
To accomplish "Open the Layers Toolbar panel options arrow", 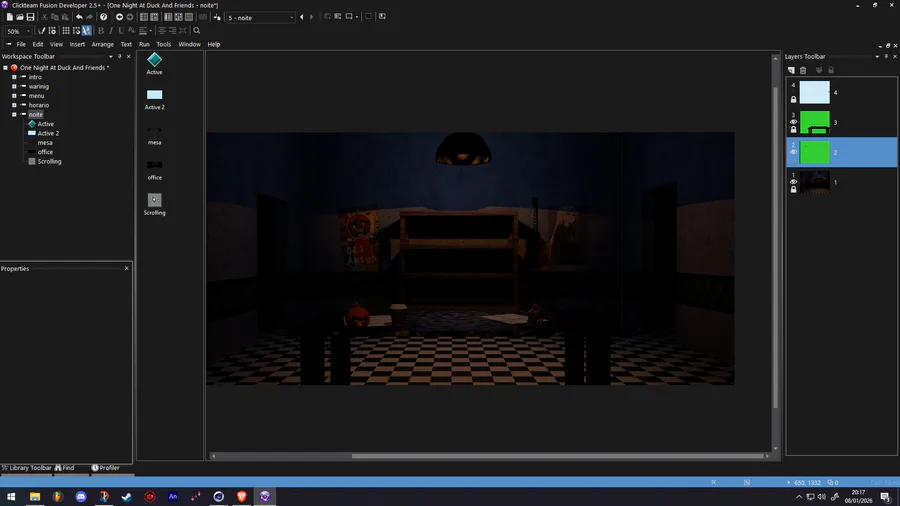I will 877,56.
